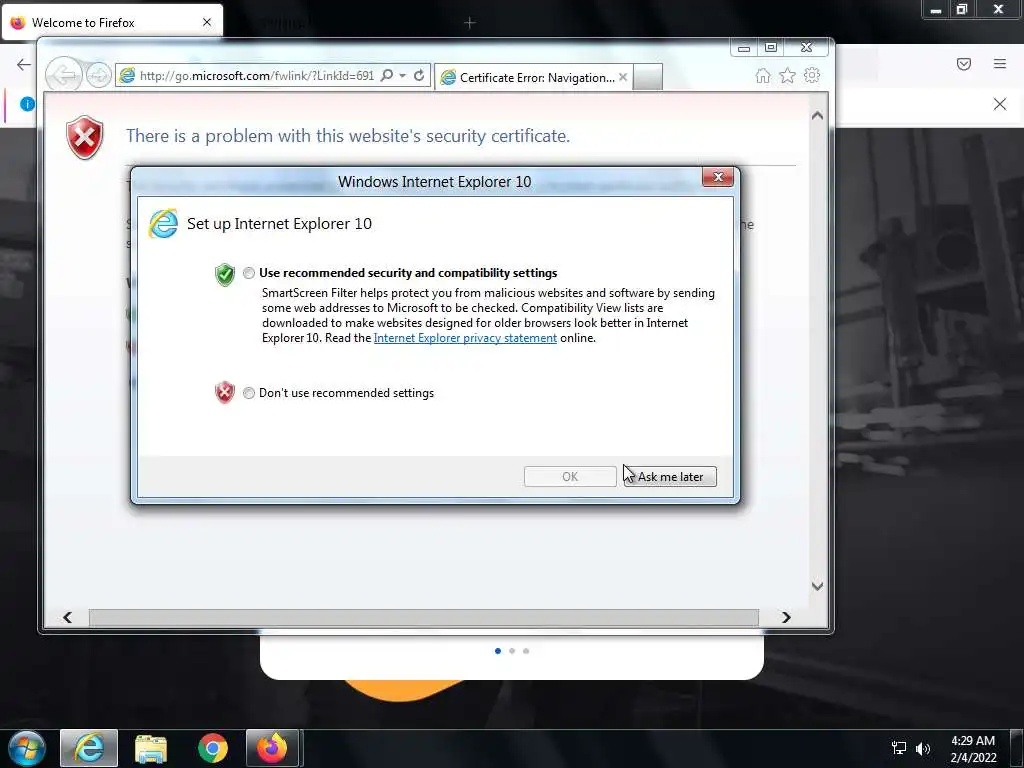This screenshot has height=768, width=1024.
Task: Close the Certificate Error tab in IE
Action: [x=623, y=77]
